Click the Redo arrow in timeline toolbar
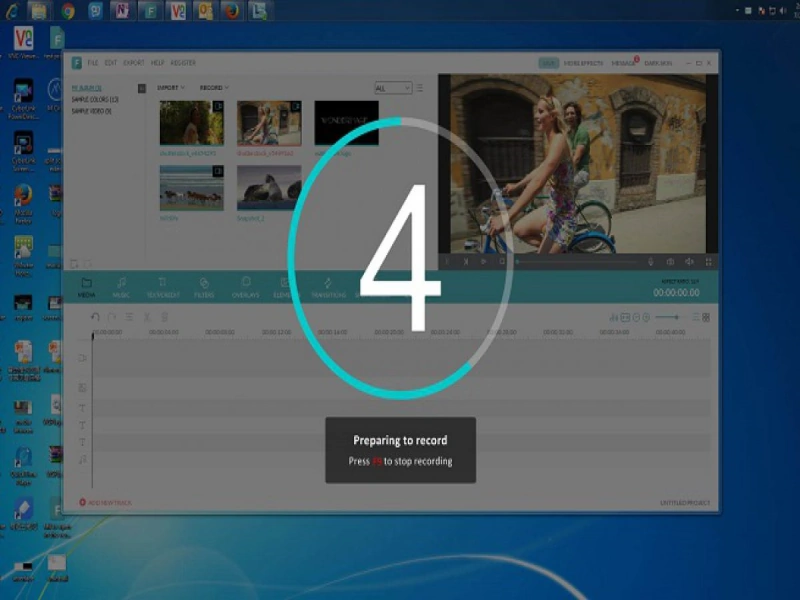This screenshot has height=600, width=800. coord(112,317)
